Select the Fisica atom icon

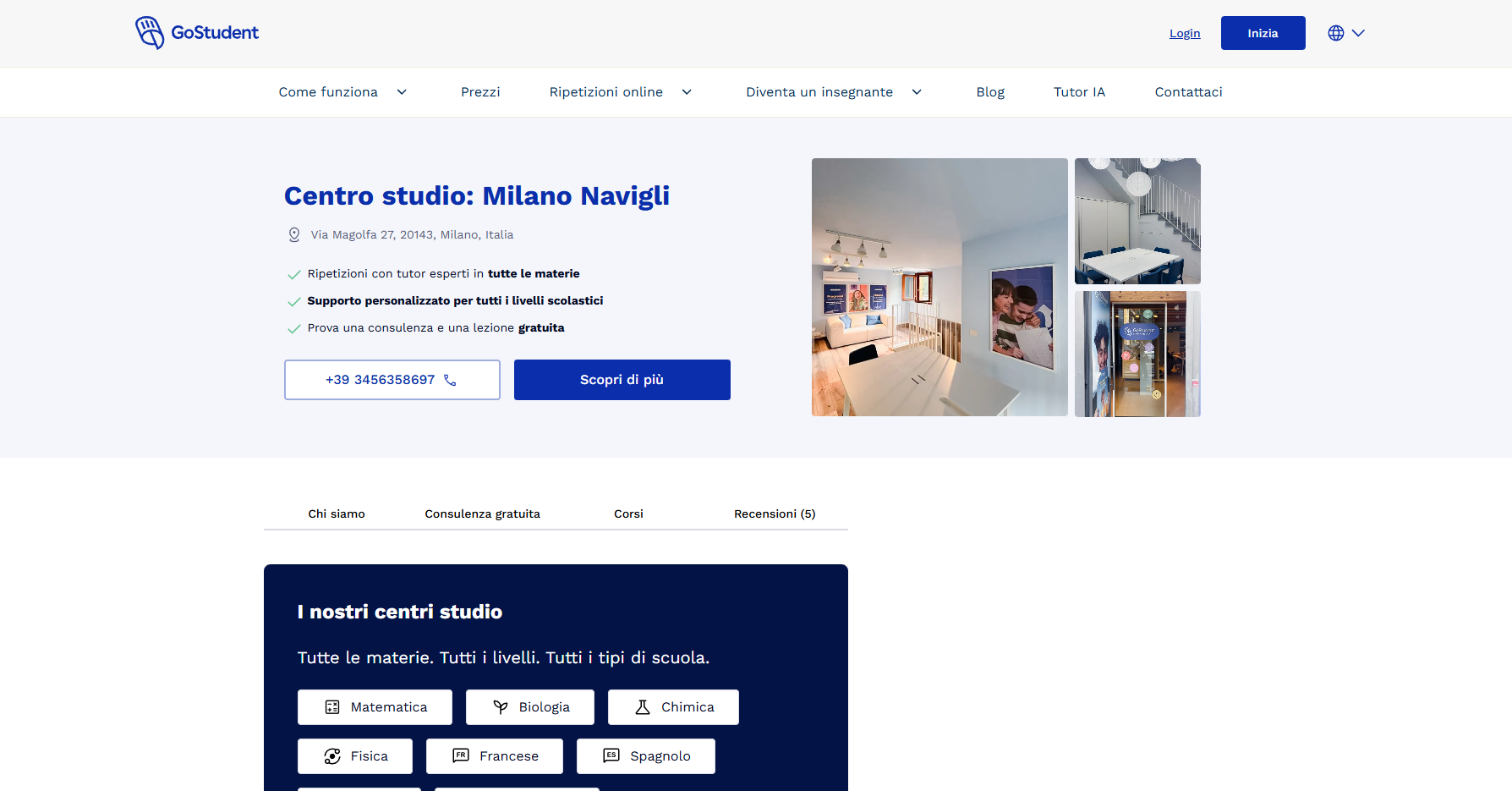tap(332, 756)
